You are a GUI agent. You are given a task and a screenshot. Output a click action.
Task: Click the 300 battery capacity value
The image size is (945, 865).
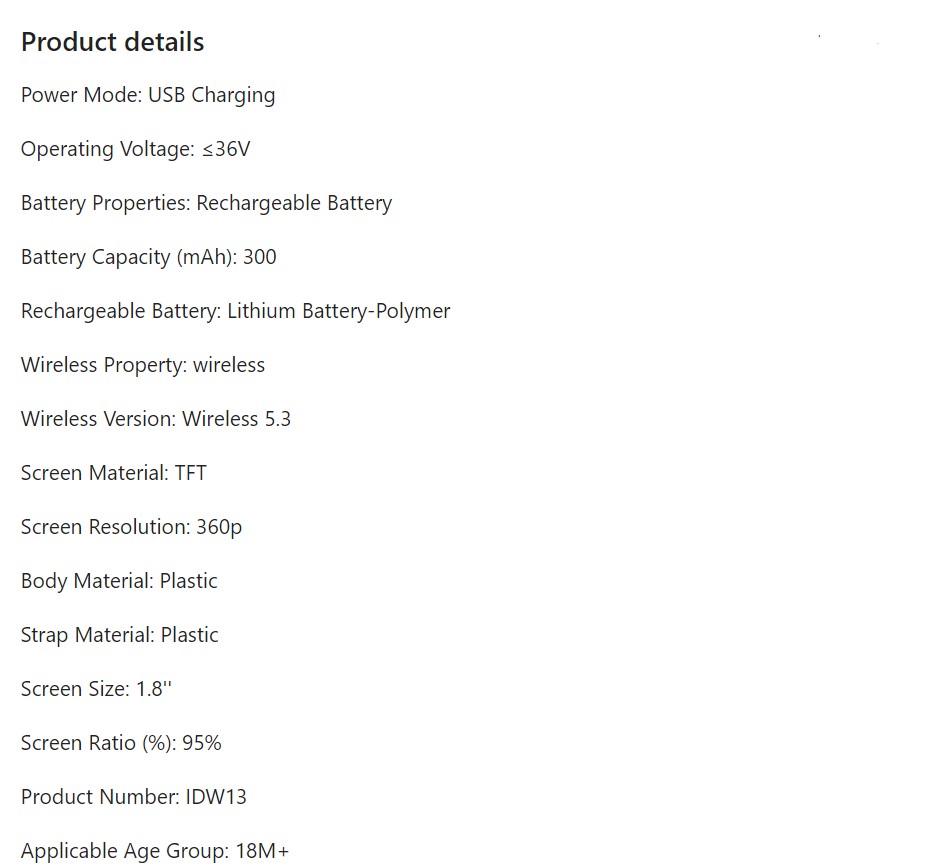point(259,257)
